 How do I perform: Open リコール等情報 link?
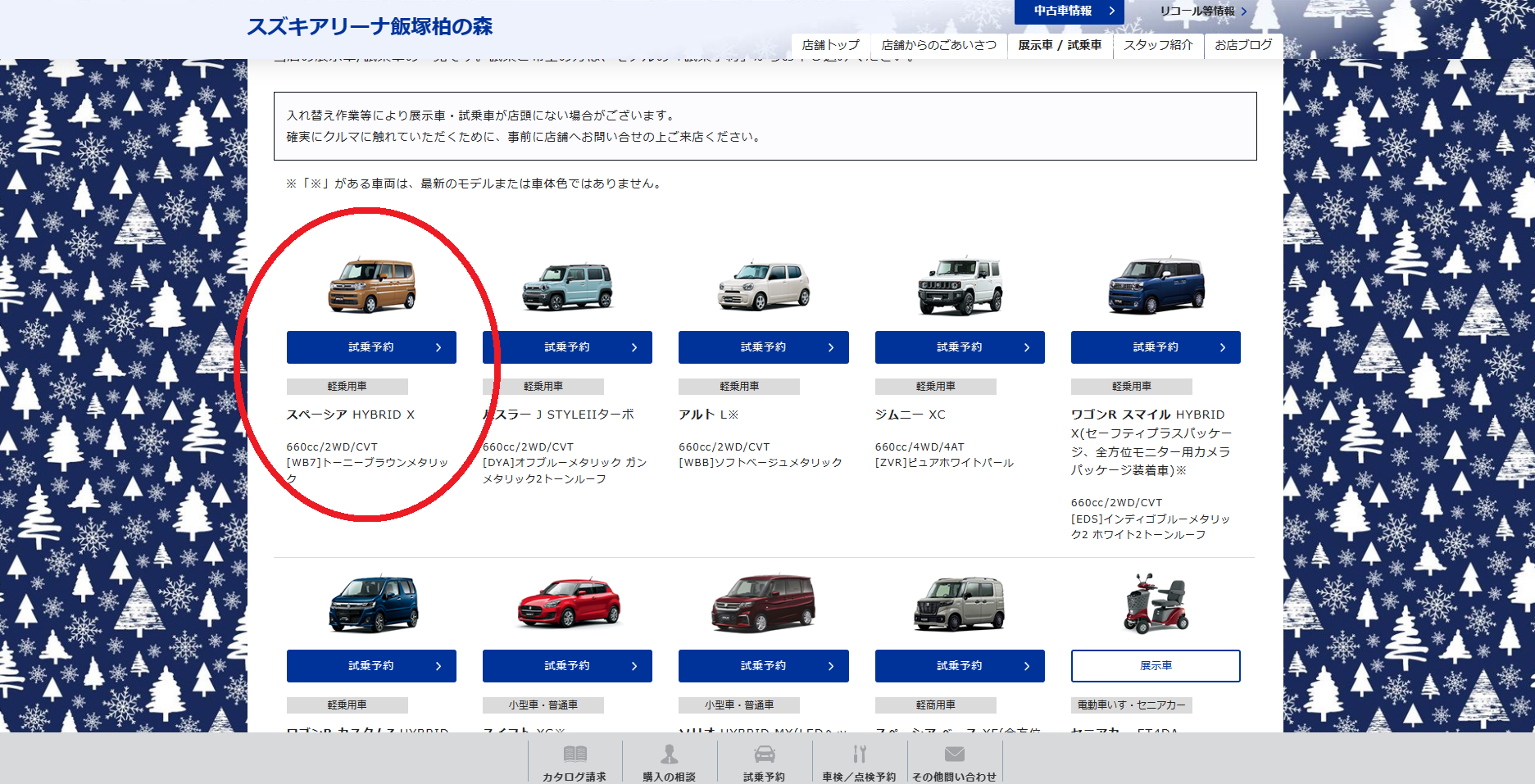click(x=1202, y=11)
